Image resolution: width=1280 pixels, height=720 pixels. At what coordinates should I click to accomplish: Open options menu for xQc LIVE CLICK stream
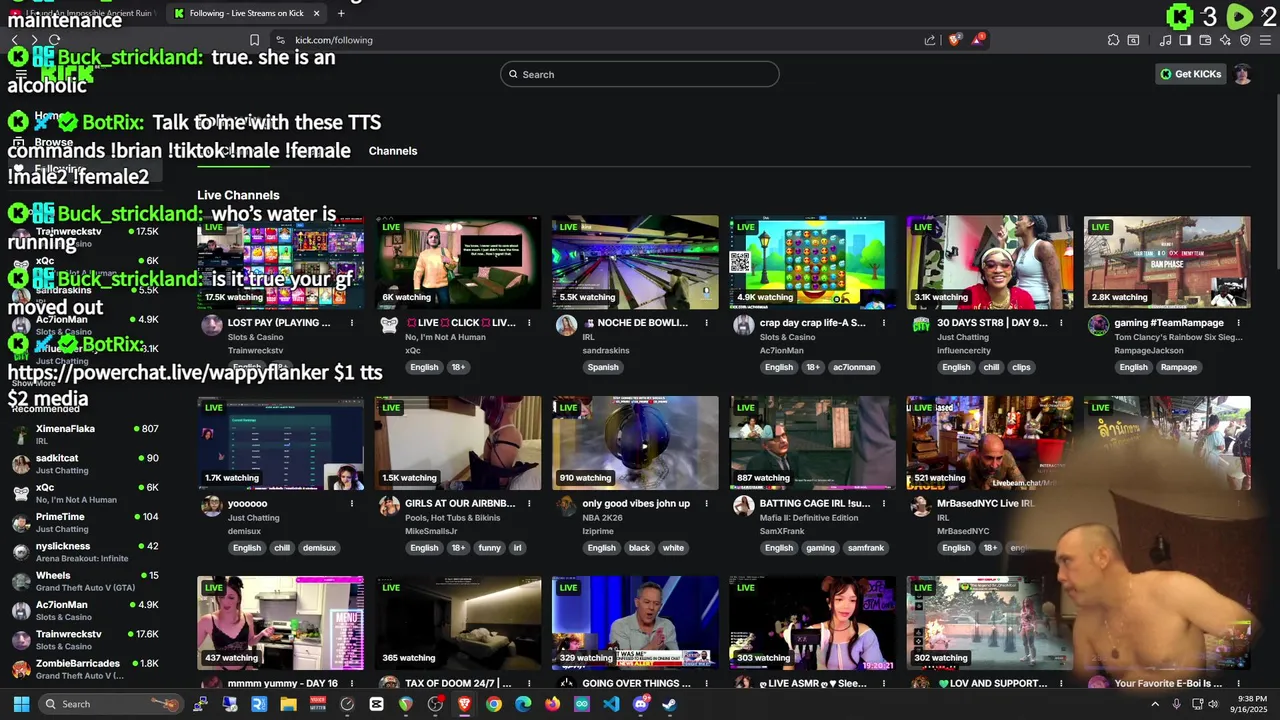[529, 323]
